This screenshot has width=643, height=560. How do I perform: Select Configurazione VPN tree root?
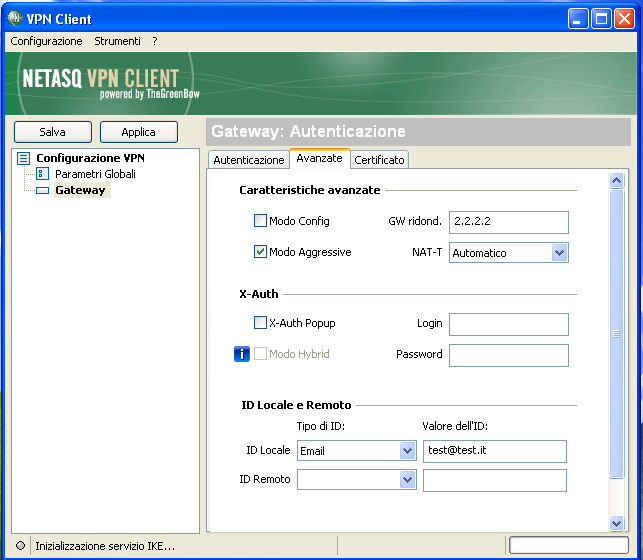90,158
